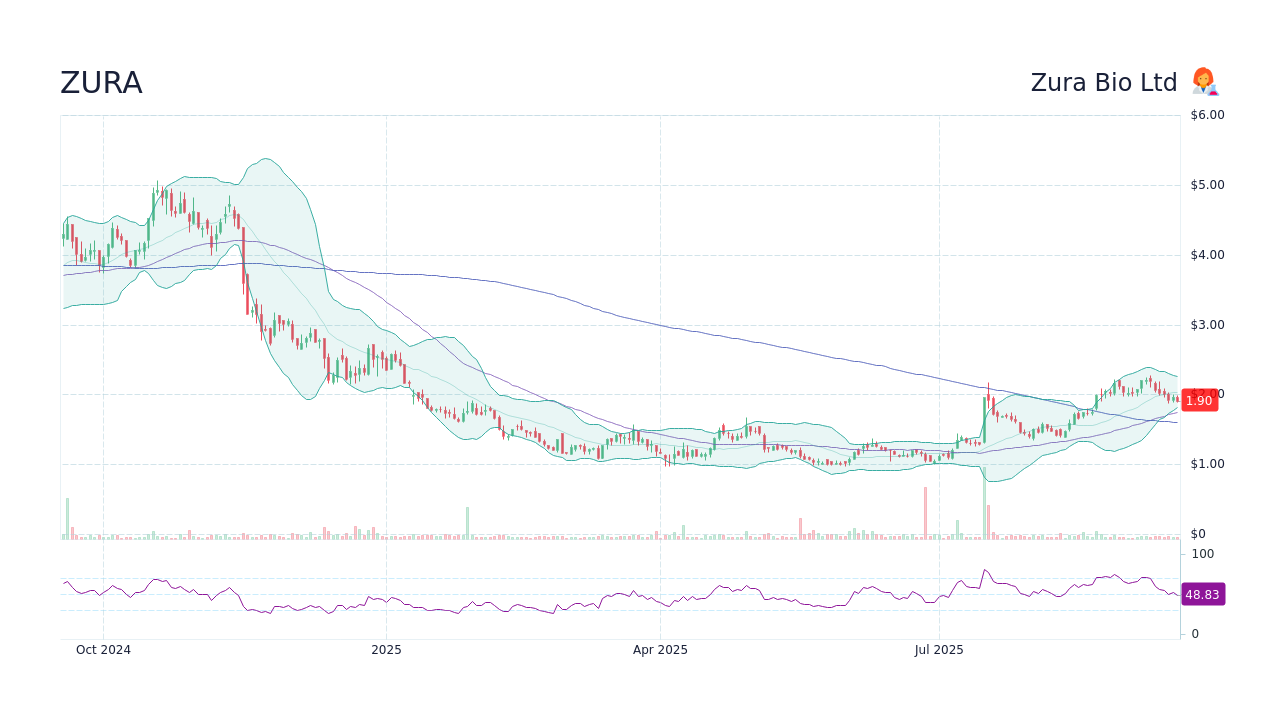Click the Jul 2025 axis label
The width and height of the screenshot is (1280, 720).
click(939, 649)
